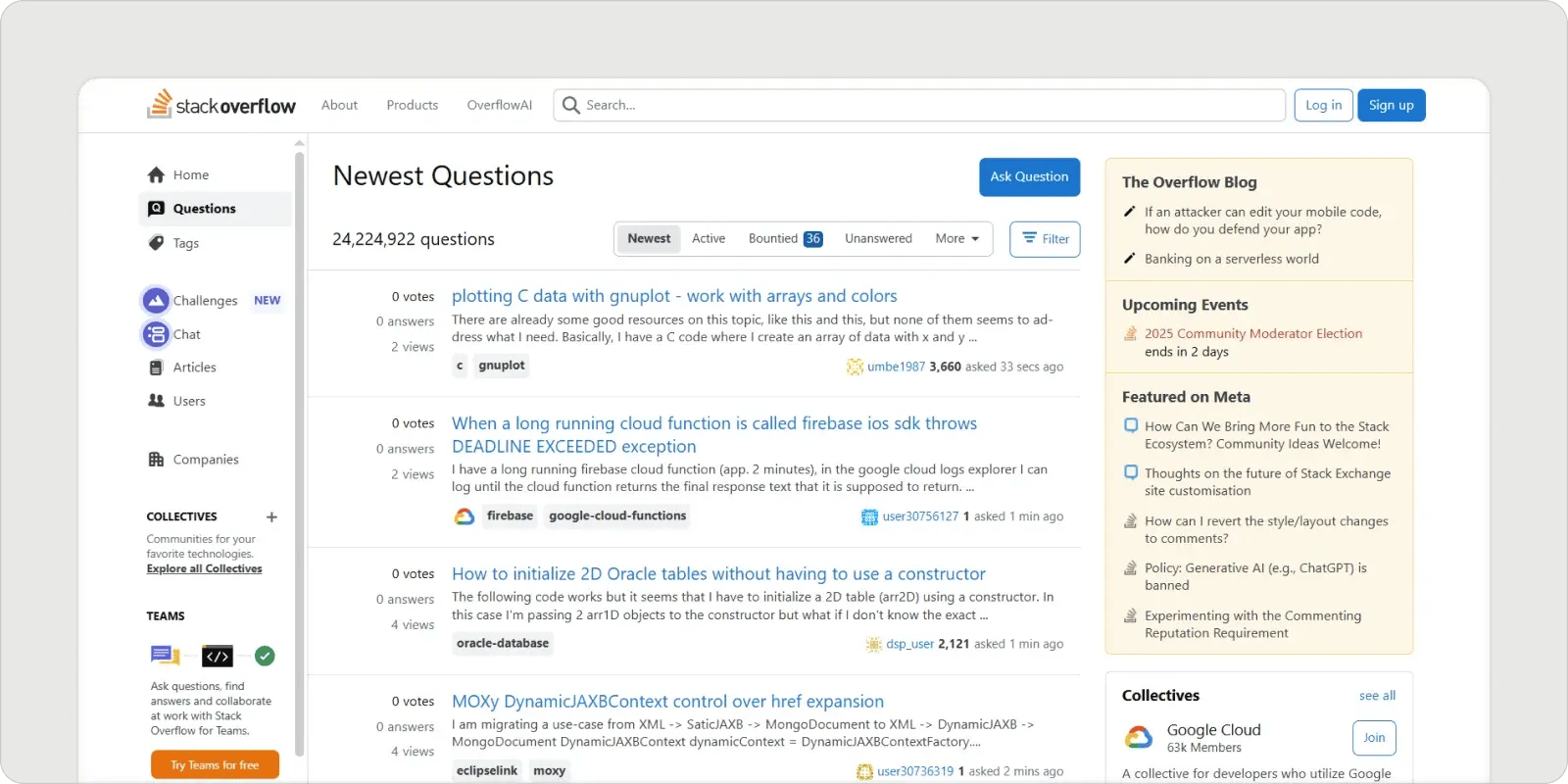This screenshot has height=784, width=1568.
Task: Click the search magnifier icon
Action: point(571,105)
